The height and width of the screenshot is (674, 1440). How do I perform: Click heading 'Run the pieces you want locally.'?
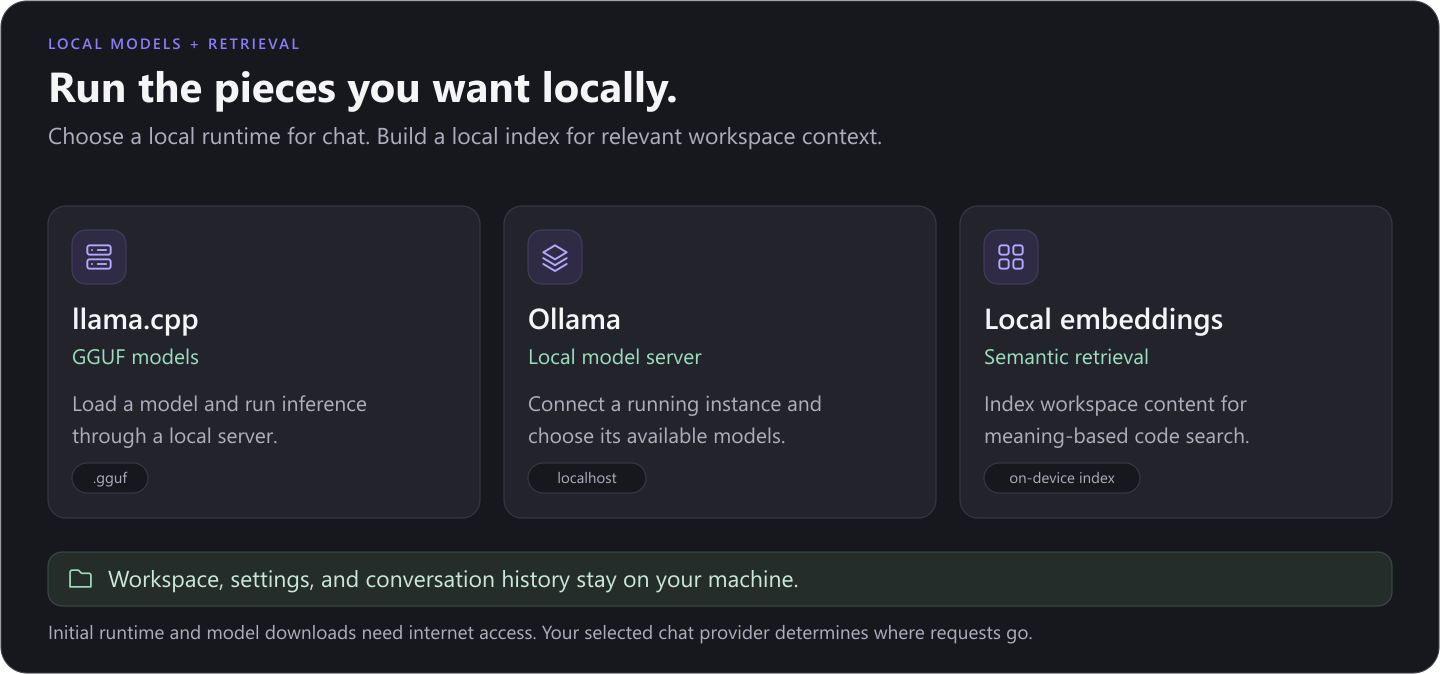(363, 88)
